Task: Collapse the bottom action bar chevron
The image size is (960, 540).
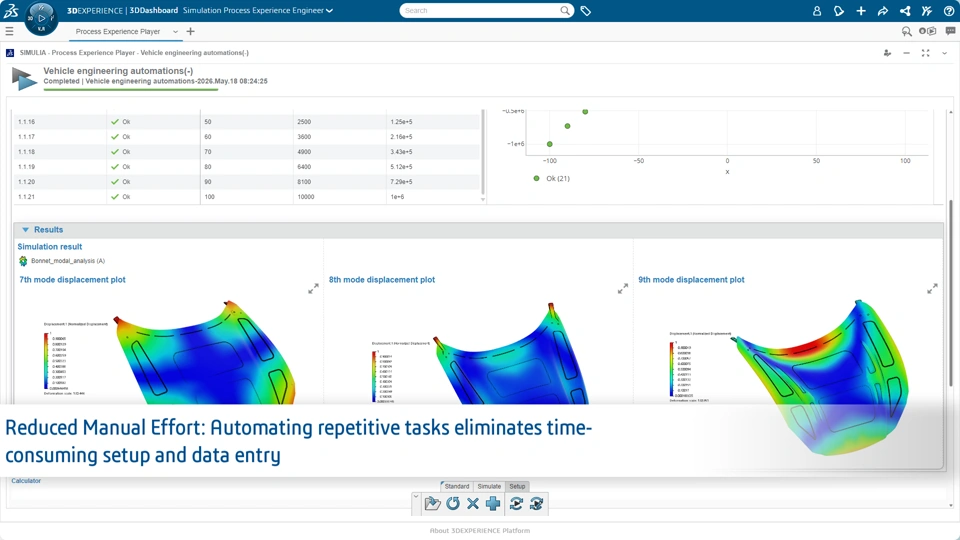Action: click(x=416, y=497)
